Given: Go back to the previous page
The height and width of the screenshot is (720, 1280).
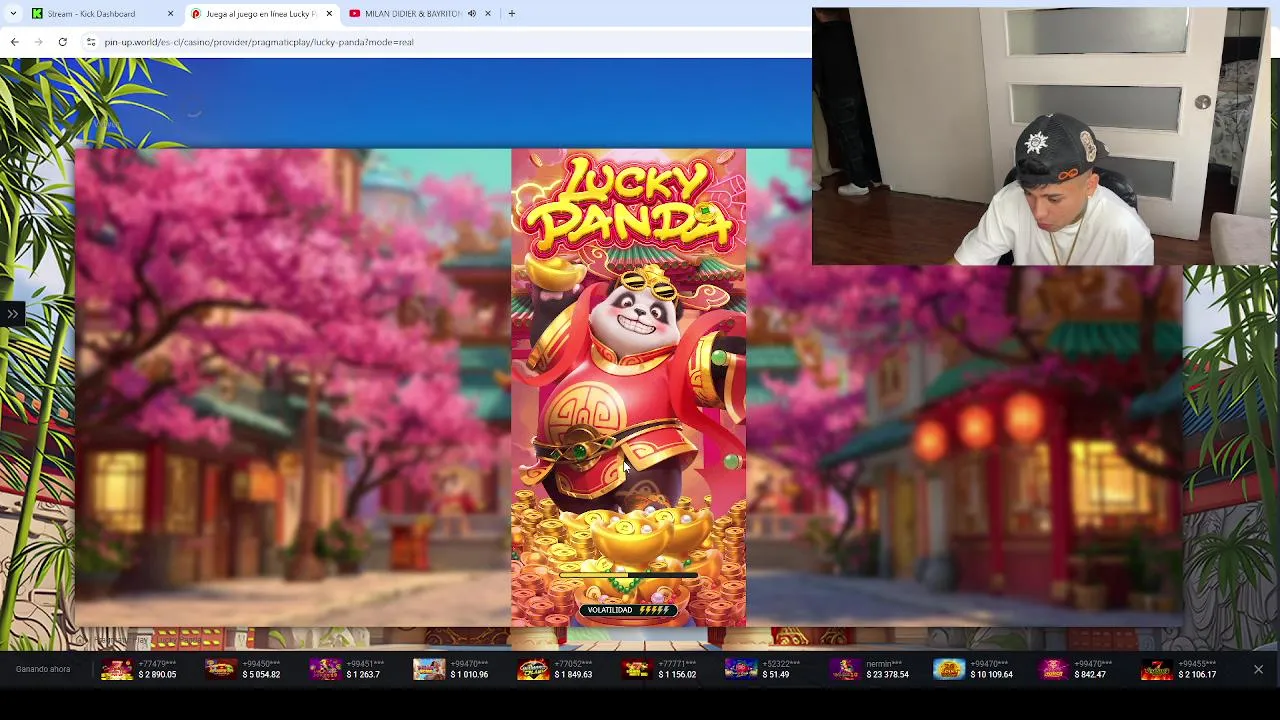Looking at the screenshot, I should pyautogui.click(x=14, y=42).
